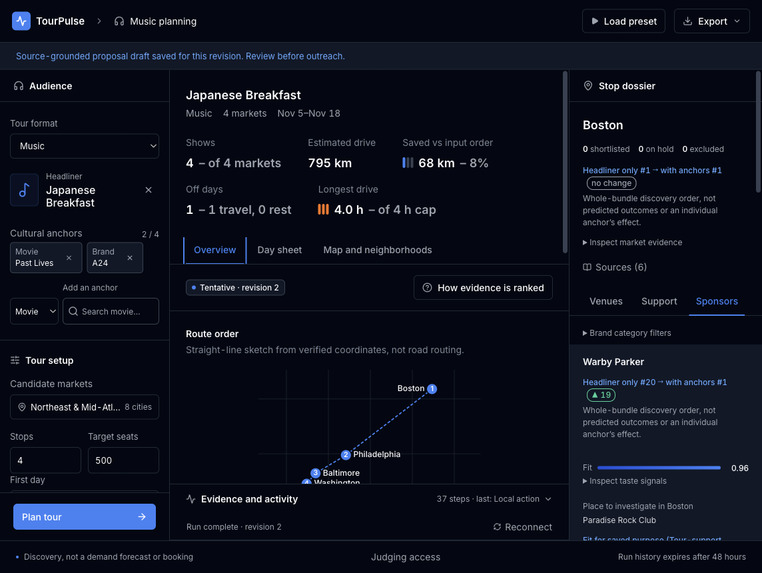Select Boston marker 1 on route map
762x573 pixels.
[432, 388]
